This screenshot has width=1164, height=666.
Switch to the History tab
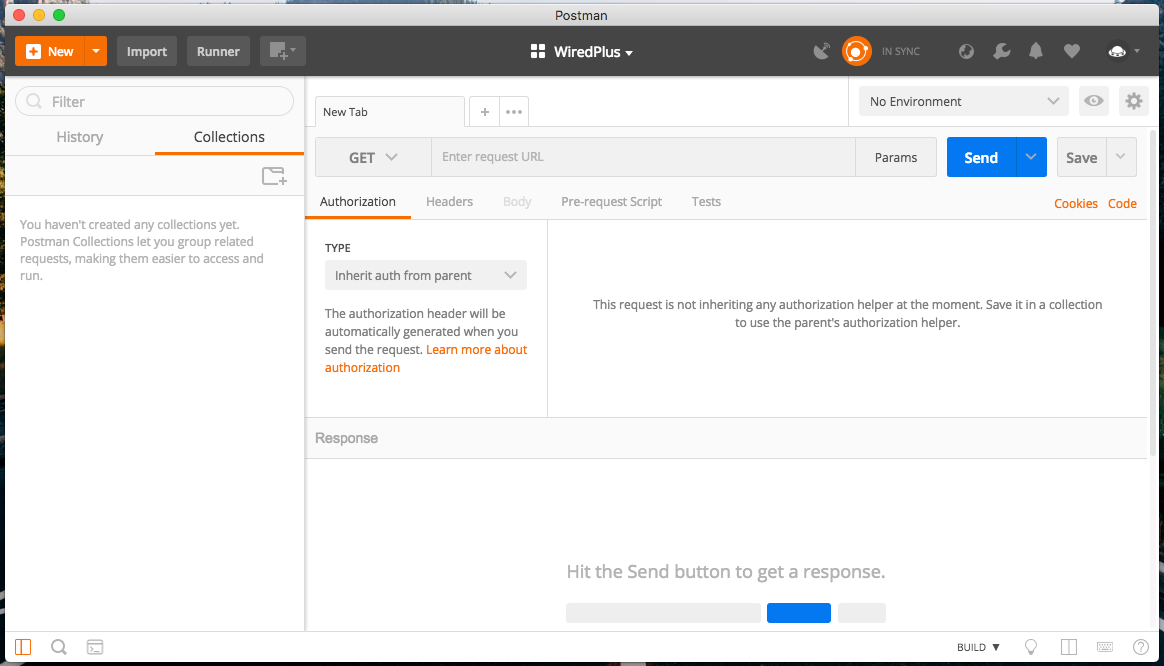[x=80, y=137]
